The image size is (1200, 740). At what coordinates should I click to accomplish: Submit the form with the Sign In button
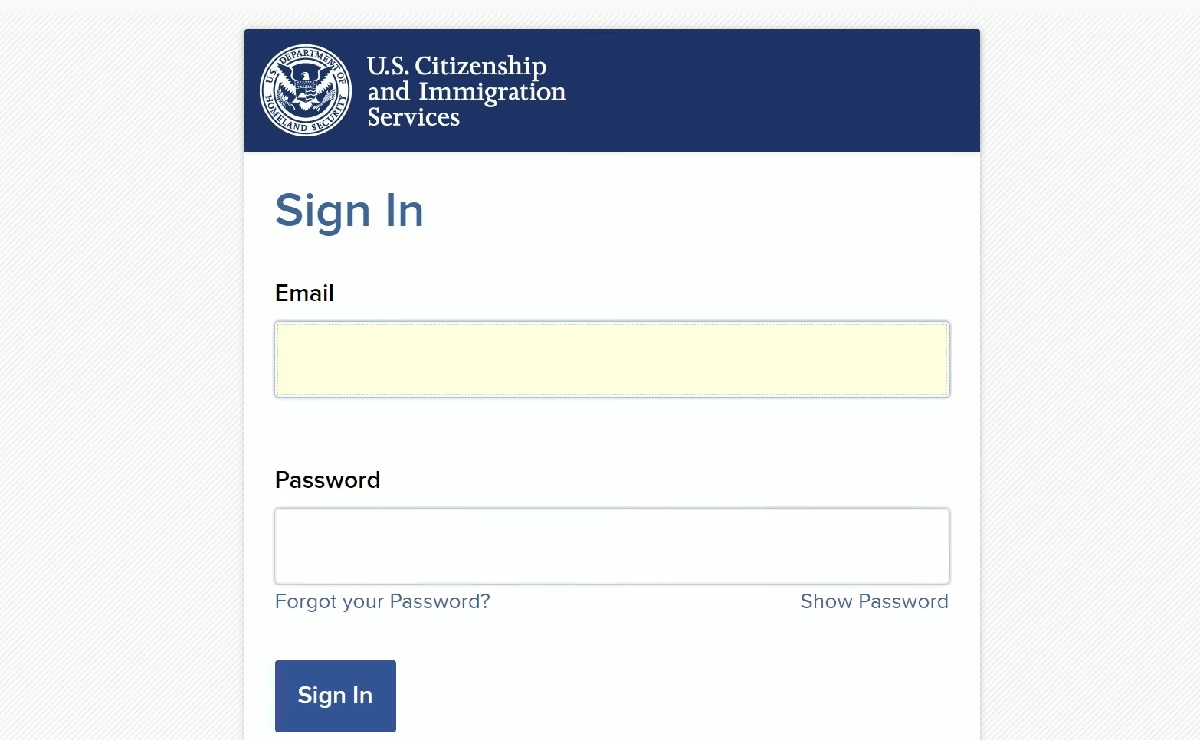(335, 695)
